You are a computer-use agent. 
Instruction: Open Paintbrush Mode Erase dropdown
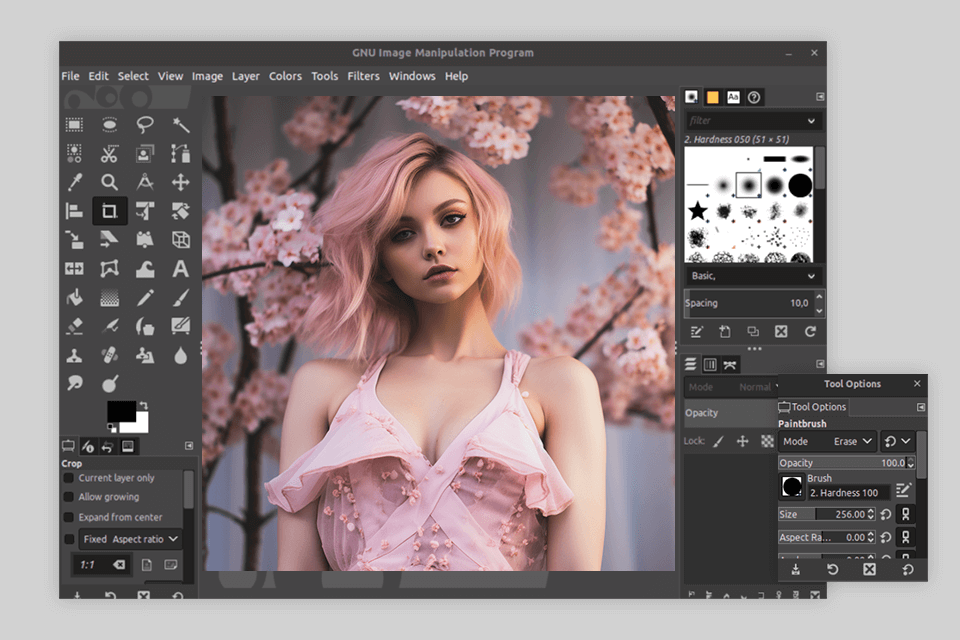click(x=827, y=442)
